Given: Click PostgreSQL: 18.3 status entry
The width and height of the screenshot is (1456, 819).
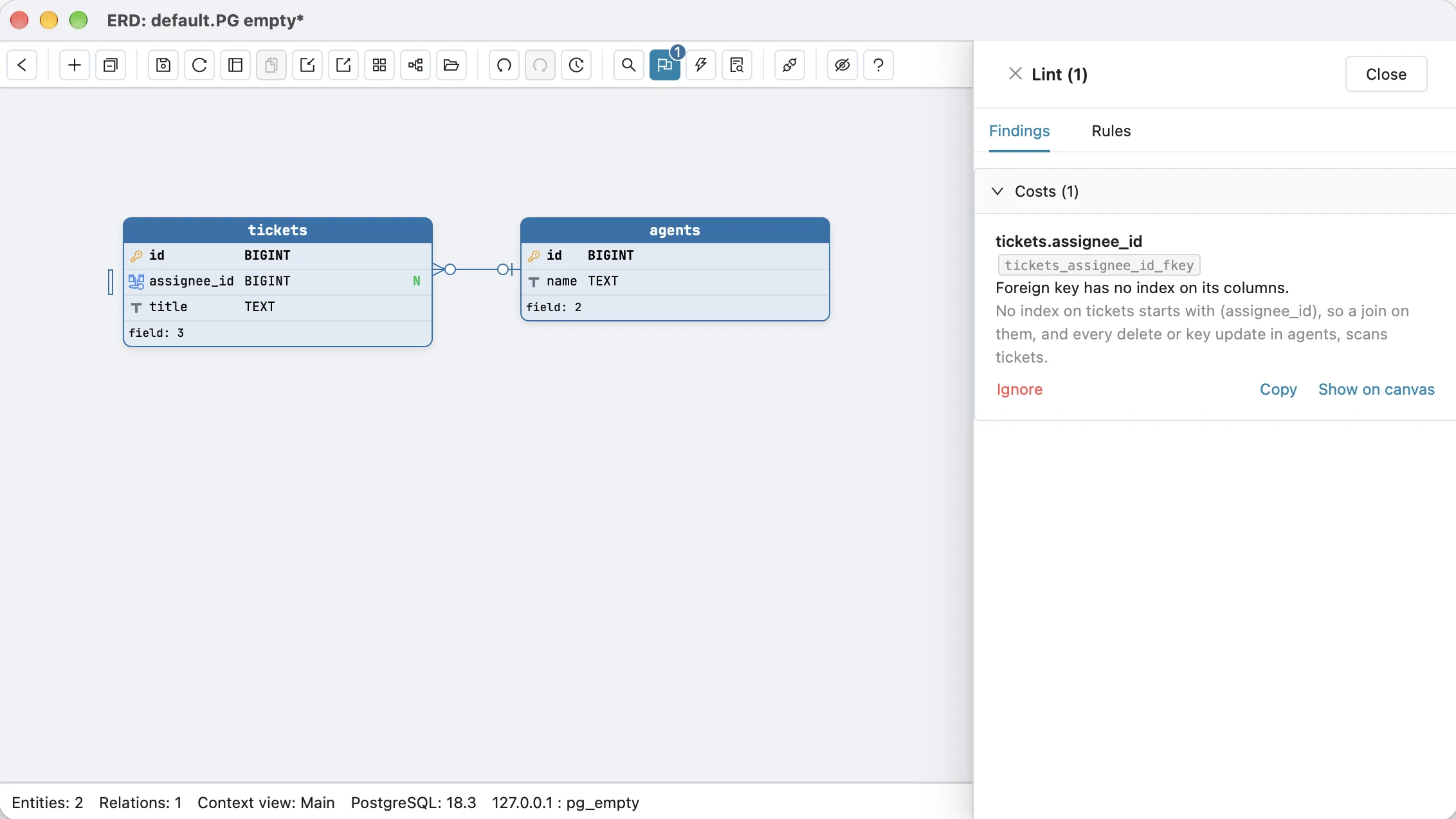Looking at the screenshot, I should click(x=414, y=803).
